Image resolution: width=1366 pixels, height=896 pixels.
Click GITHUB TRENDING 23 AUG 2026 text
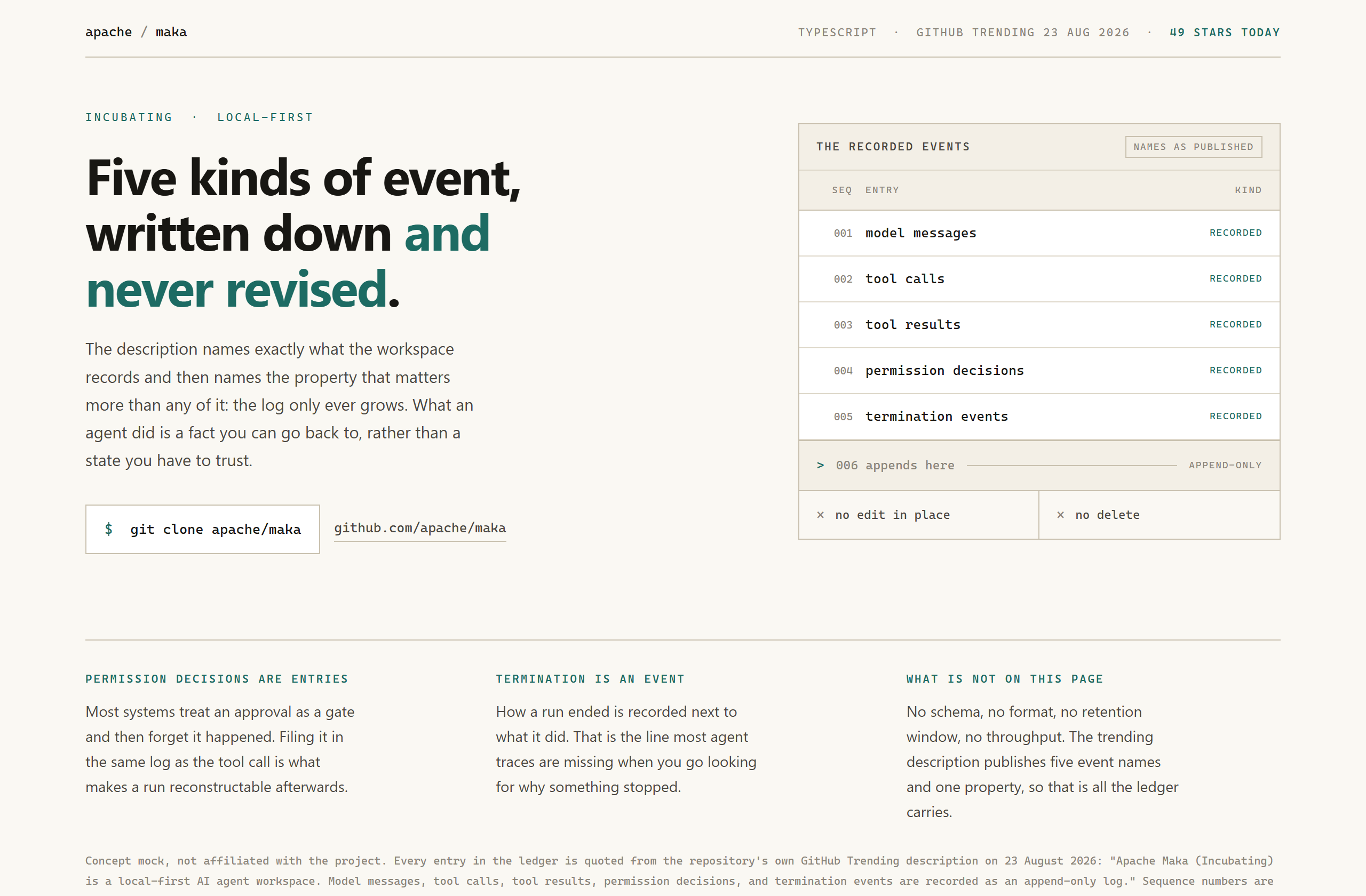[x=1023, y=33]
